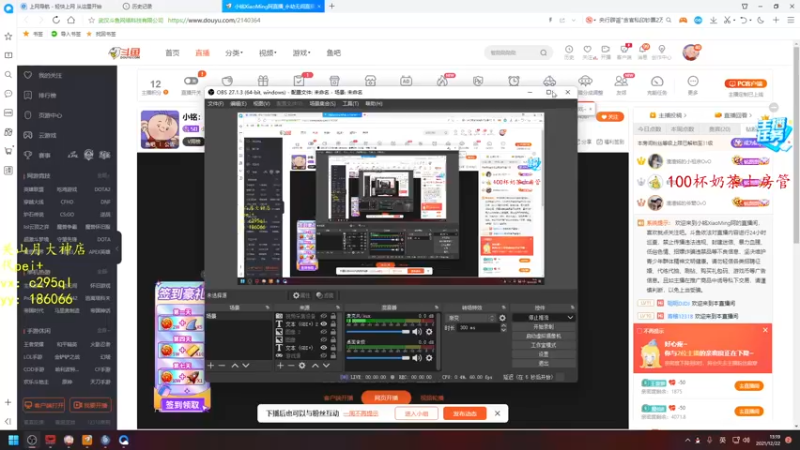Click 开始录制 button in OBS

544,327
